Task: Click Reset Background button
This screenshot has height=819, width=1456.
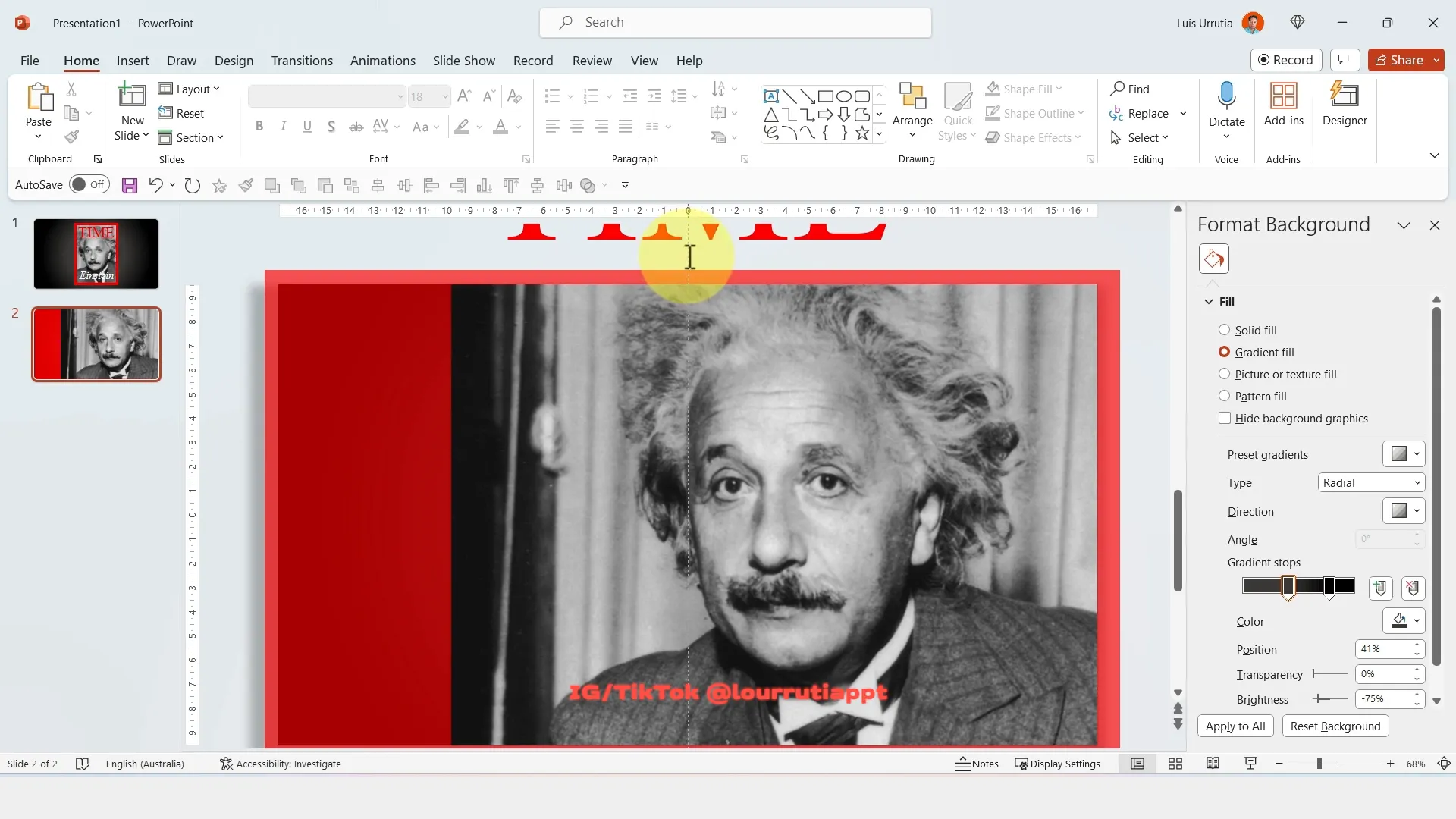Action: click(1335, 726)
